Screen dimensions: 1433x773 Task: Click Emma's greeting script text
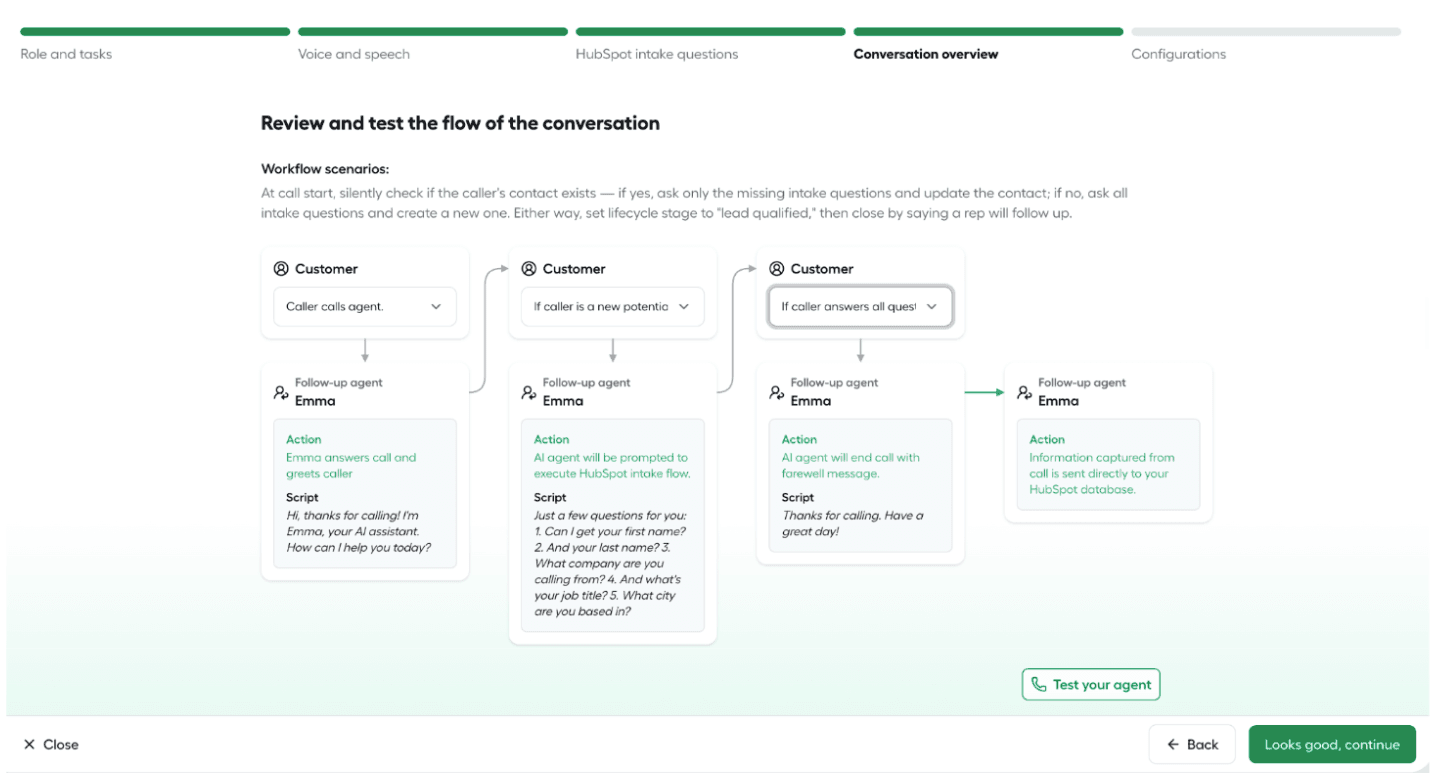pyautogui.click(x=359, y=531)
